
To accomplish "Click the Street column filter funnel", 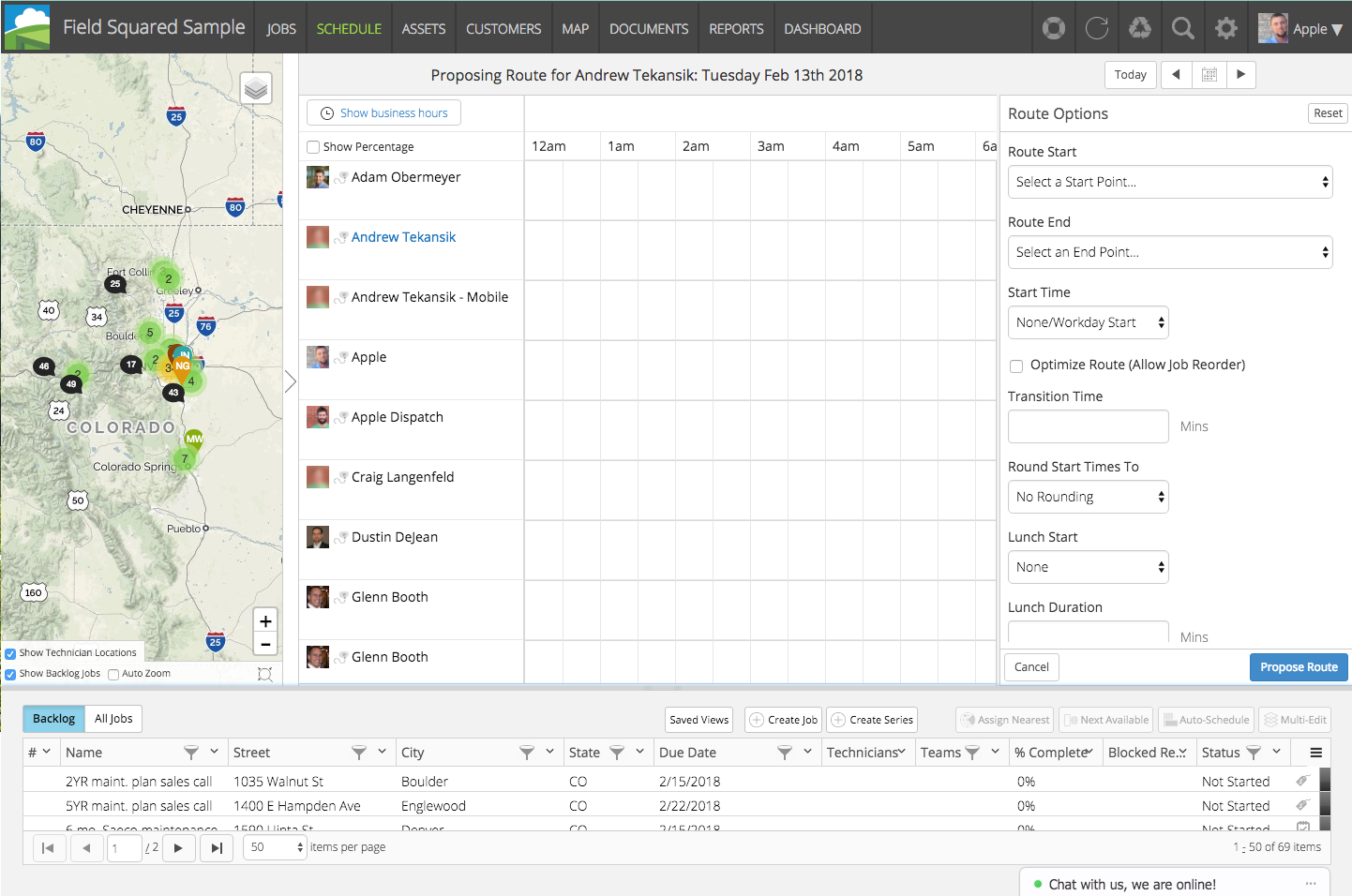I will click(x=359, y=753).
